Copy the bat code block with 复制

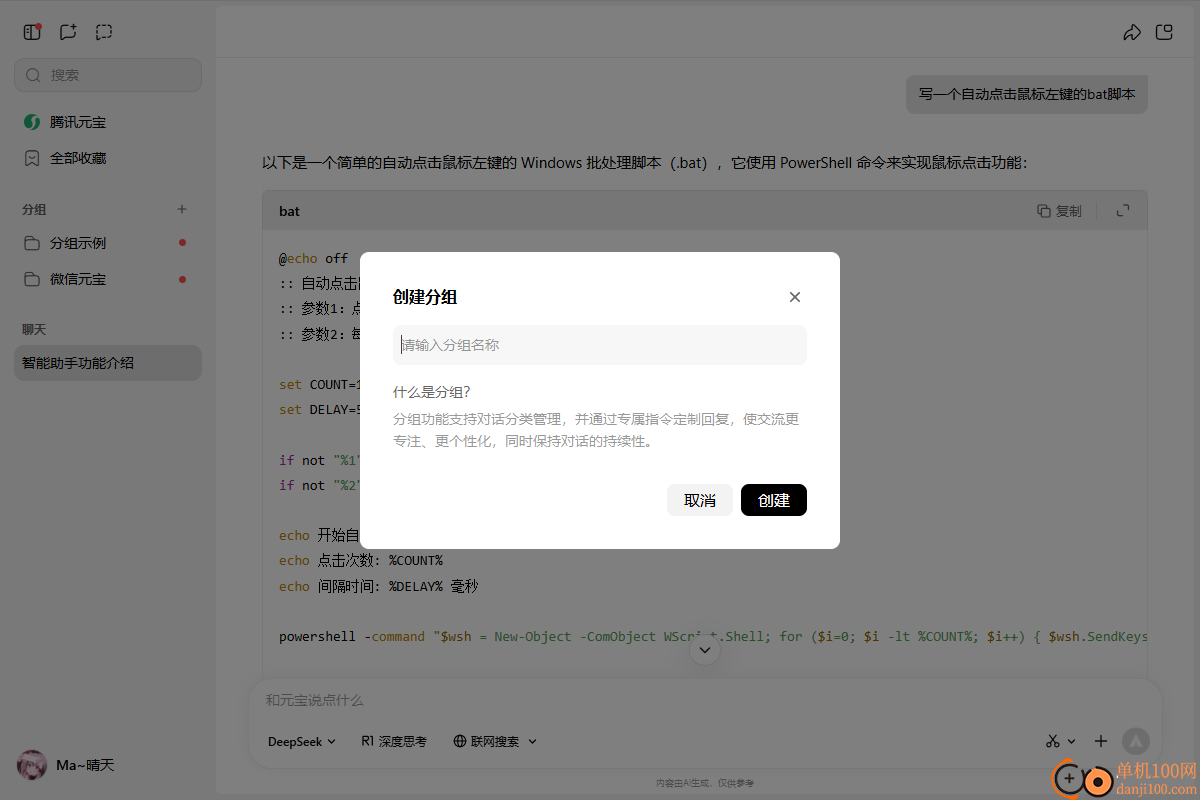click(1060, 211)
